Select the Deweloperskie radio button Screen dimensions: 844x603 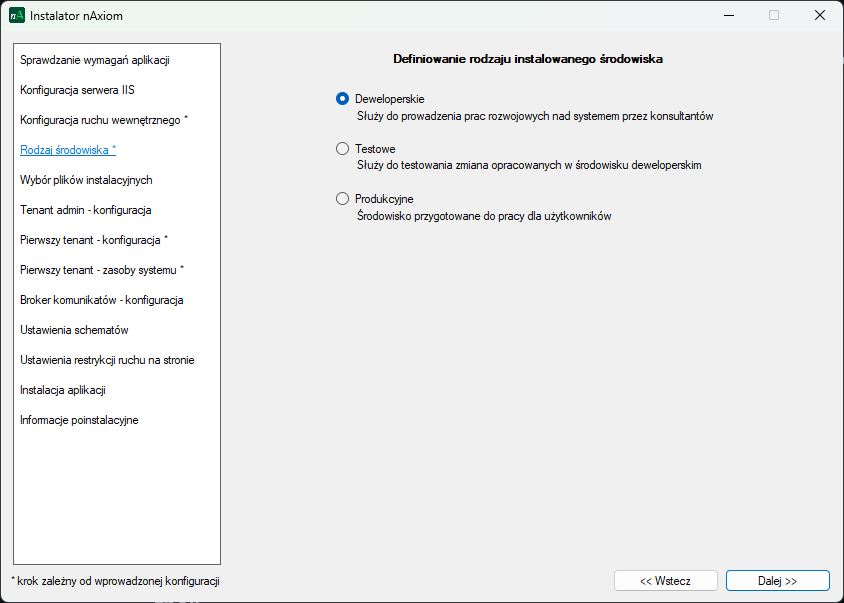(x=343, y=99)
